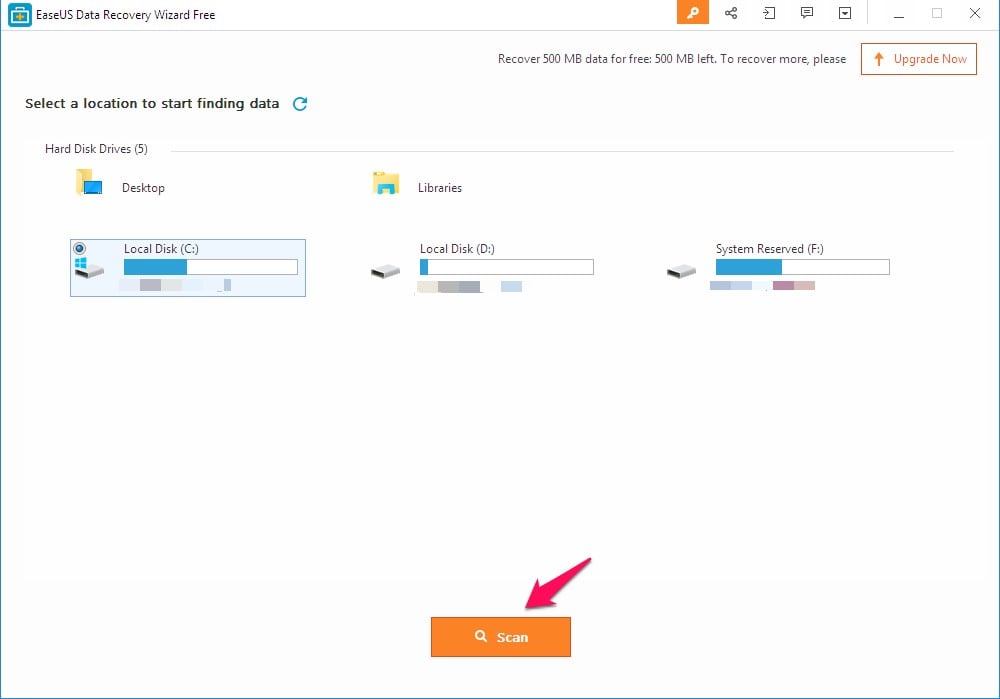Select the Local Disk (D:) label
This screenshot has height=699, width=1000.
pyautogui.click(x=457, y=249)
